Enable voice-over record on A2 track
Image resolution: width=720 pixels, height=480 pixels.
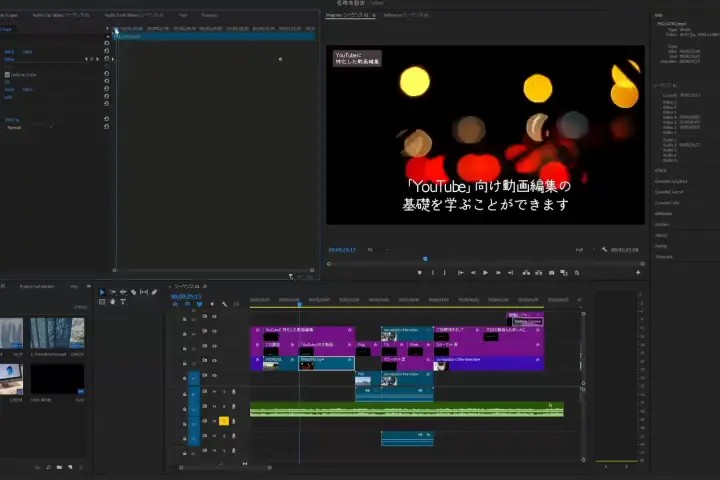coord(234,407)
